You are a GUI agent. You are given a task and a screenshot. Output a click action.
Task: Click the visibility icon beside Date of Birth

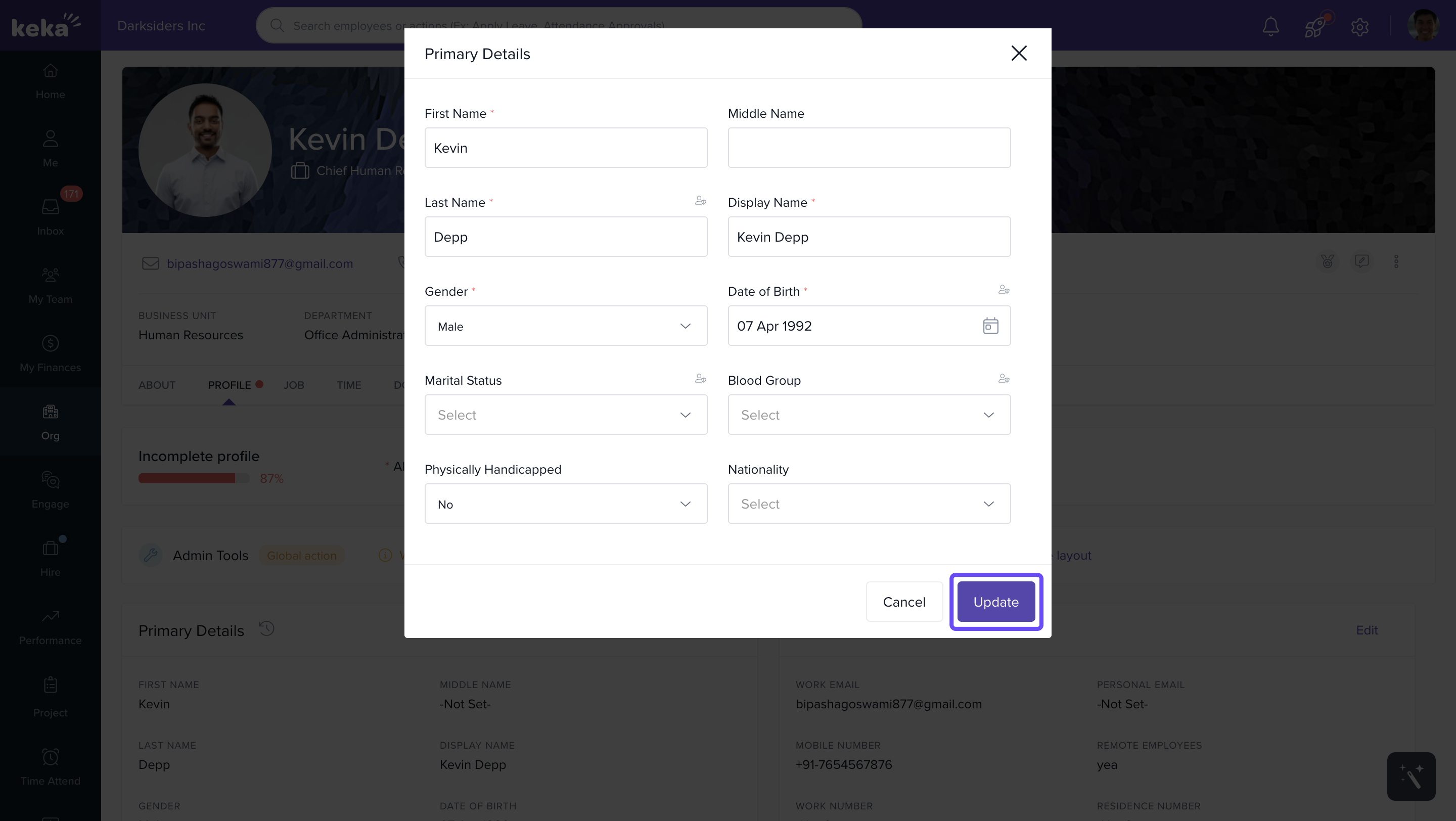point(1004,290)
